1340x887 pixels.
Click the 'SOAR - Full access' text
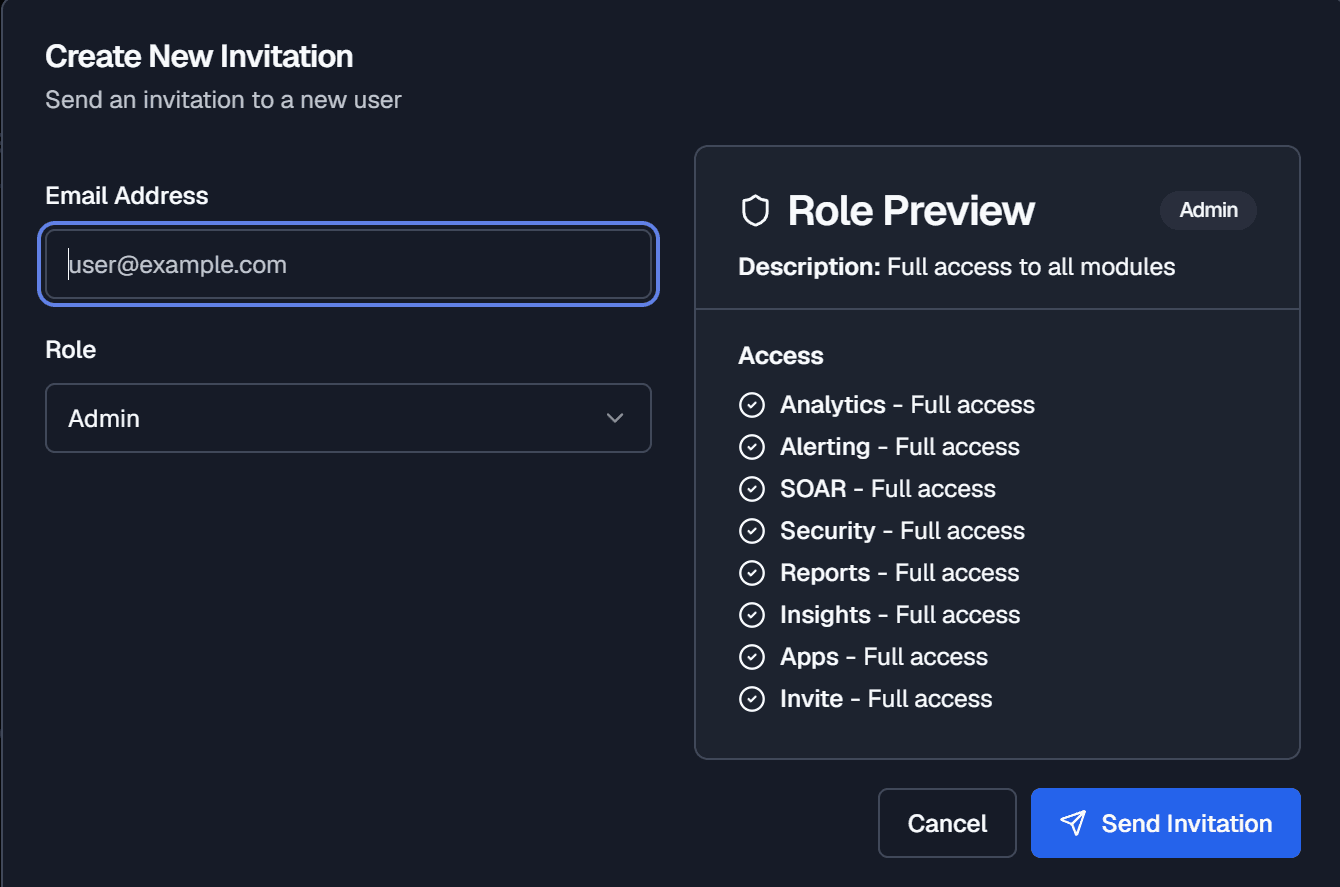point(888,489)
